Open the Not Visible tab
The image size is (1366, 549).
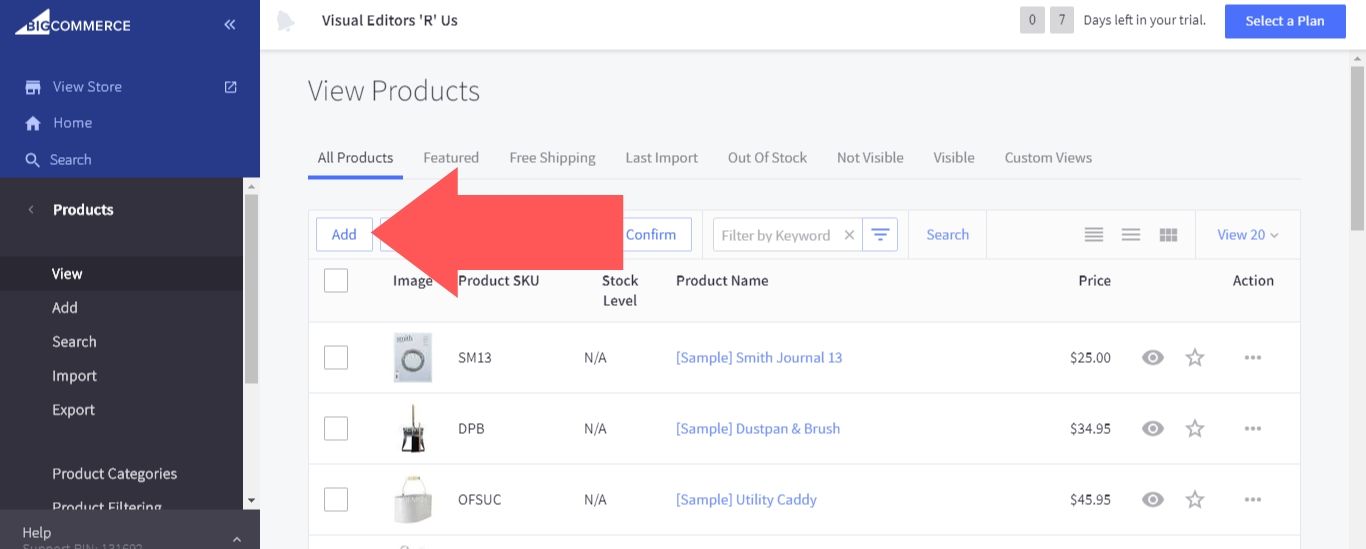[x=870, y=158]
